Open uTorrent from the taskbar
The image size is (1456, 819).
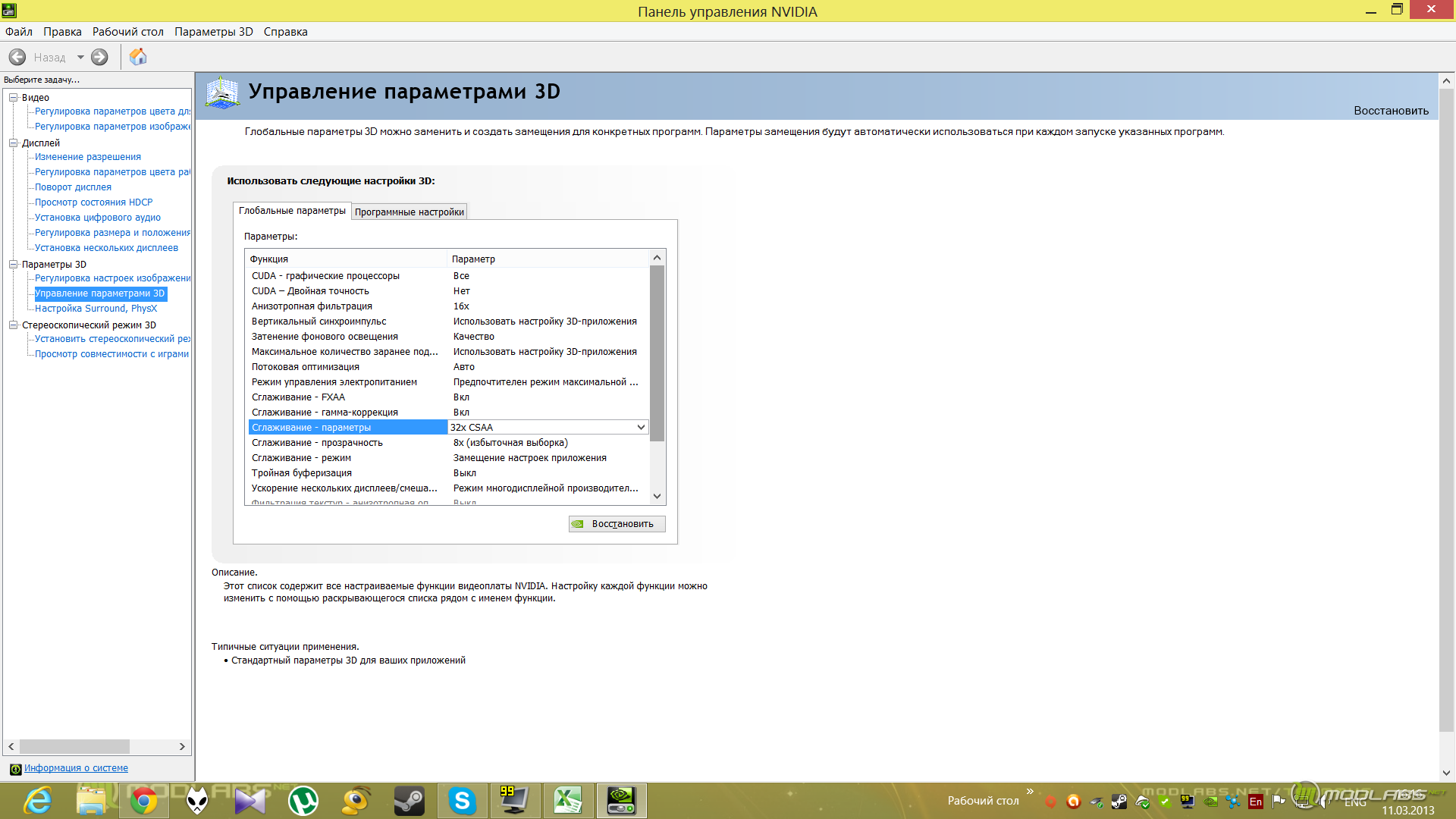[303, 801]
